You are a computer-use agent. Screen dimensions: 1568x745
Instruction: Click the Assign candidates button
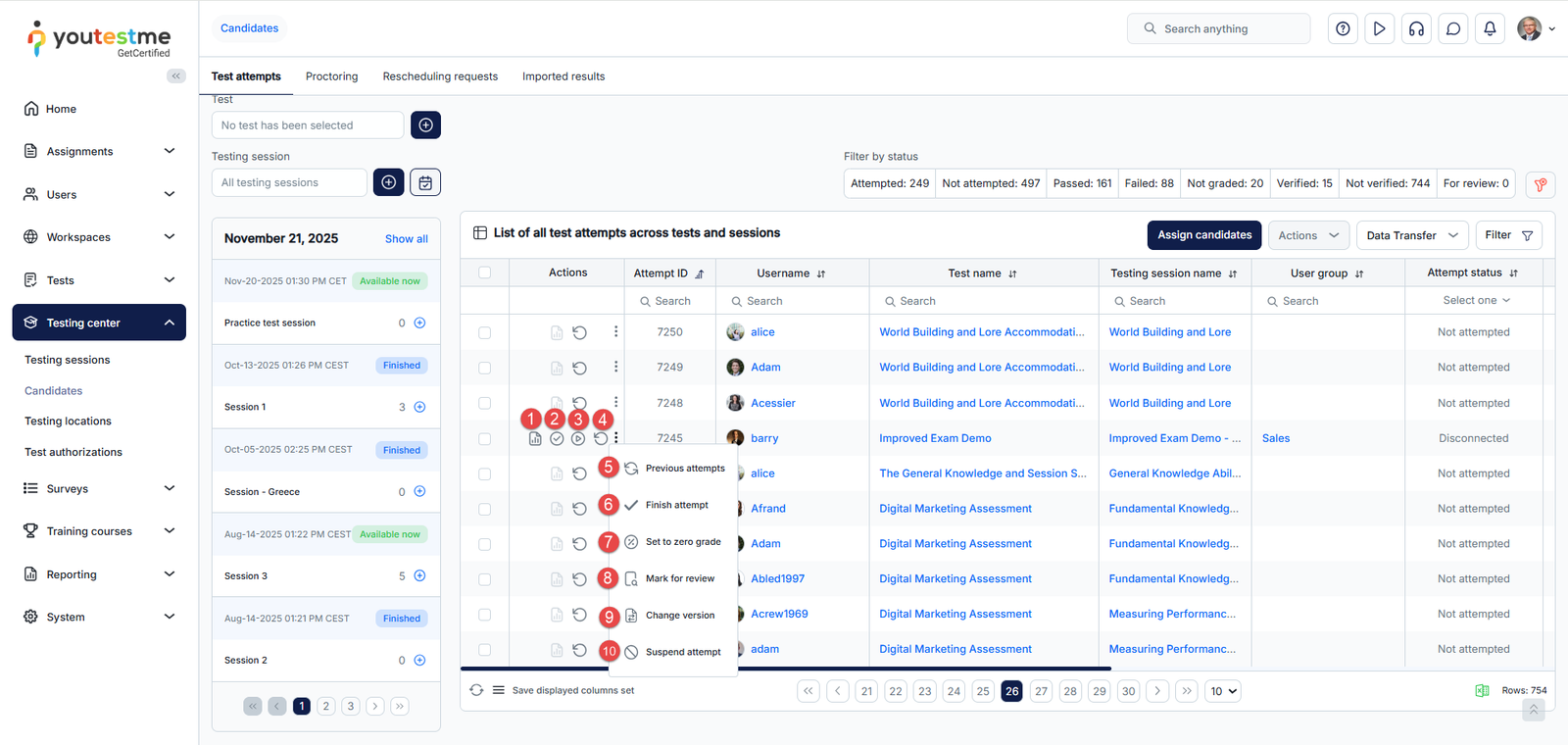[1204, 235]
